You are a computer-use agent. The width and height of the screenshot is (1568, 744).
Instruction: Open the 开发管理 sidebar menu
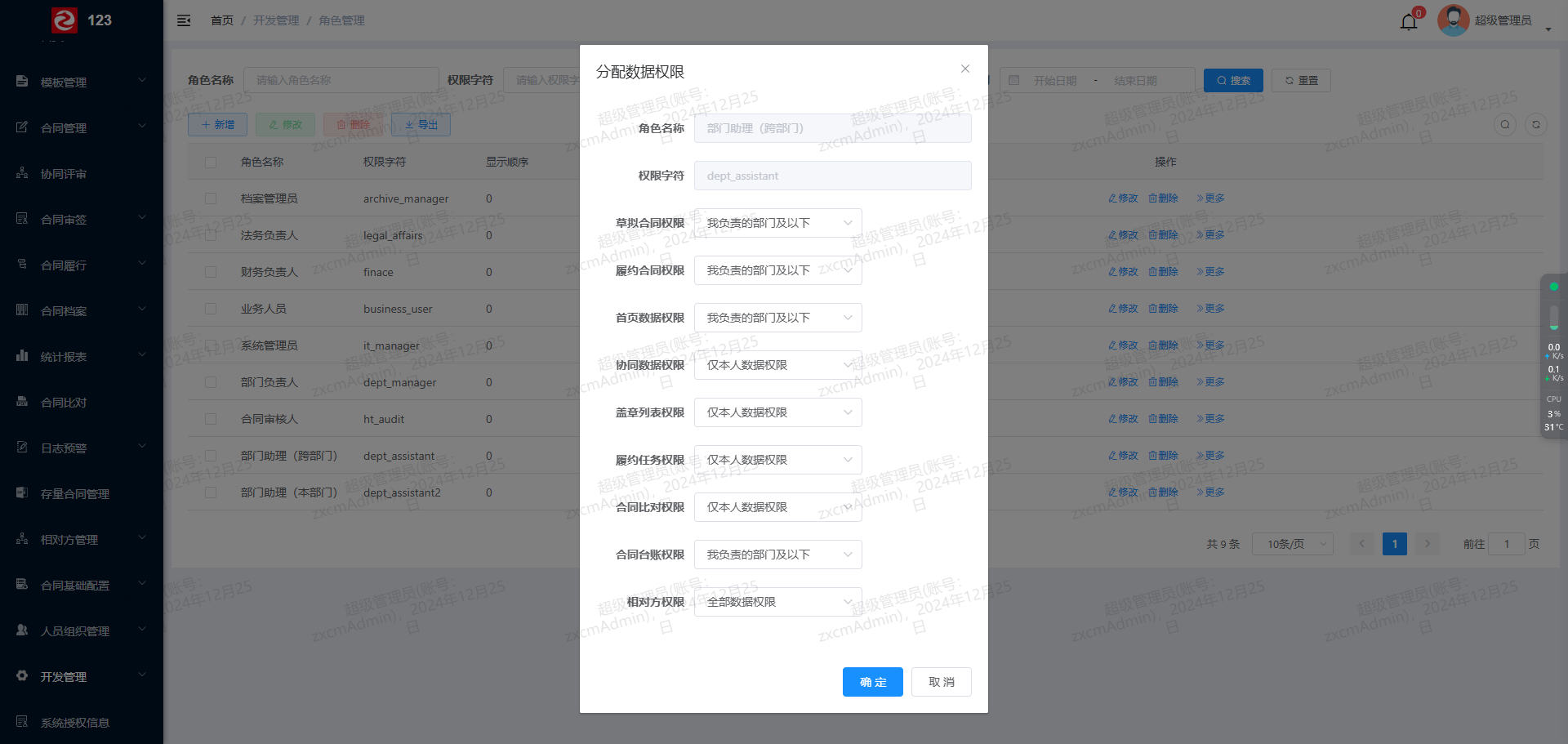tap(82, 677)
